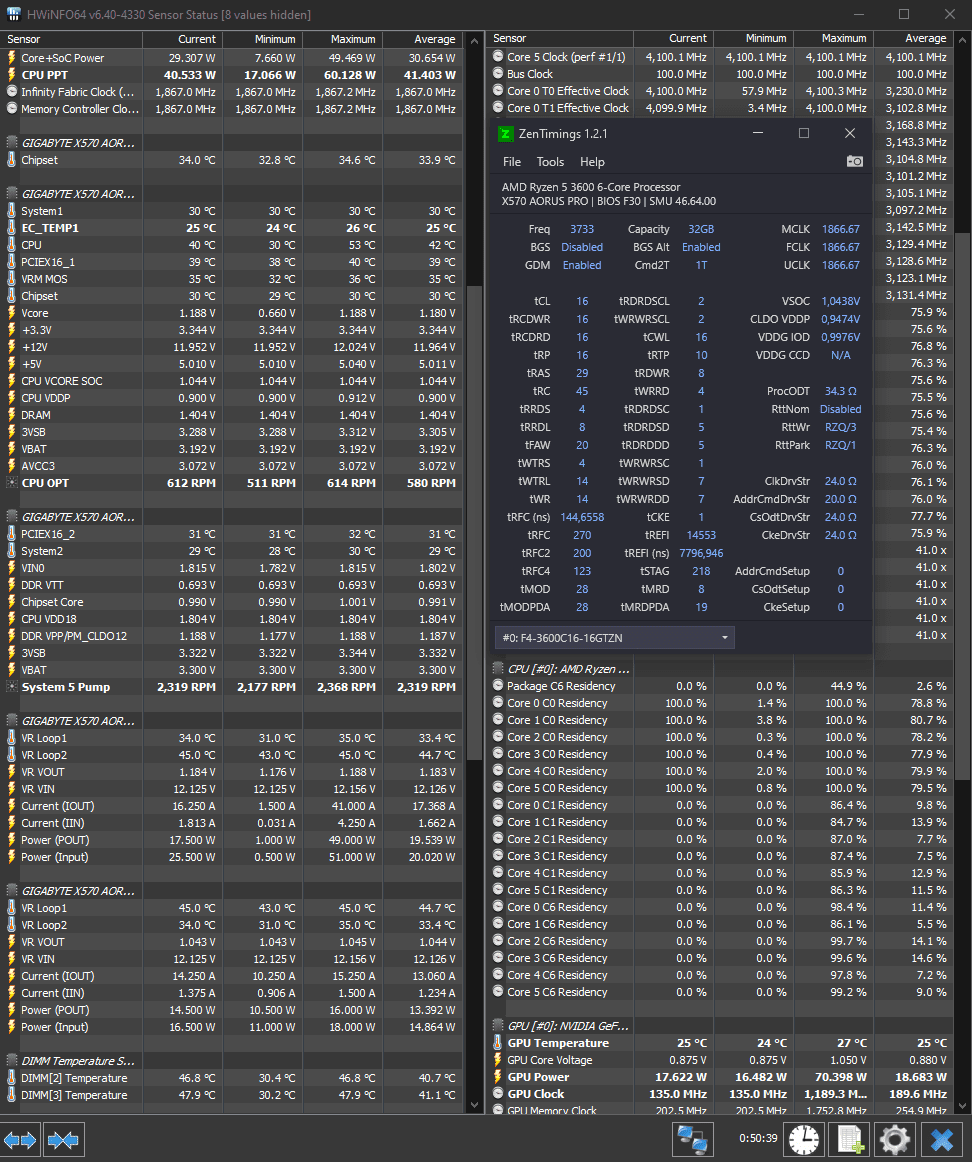
Task: Click the tRFC (ns) value 144,6558
Action: [x=582, y=517]
